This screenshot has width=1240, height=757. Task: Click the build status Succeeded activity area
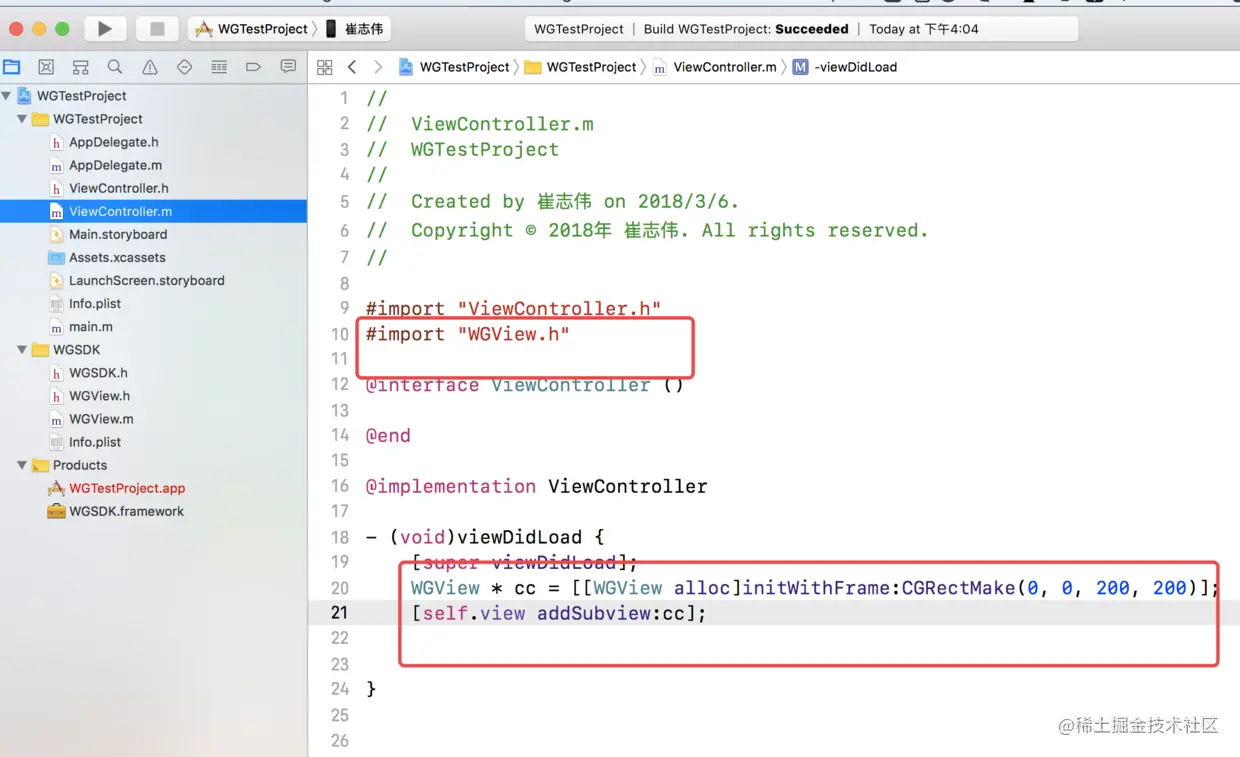801,29
